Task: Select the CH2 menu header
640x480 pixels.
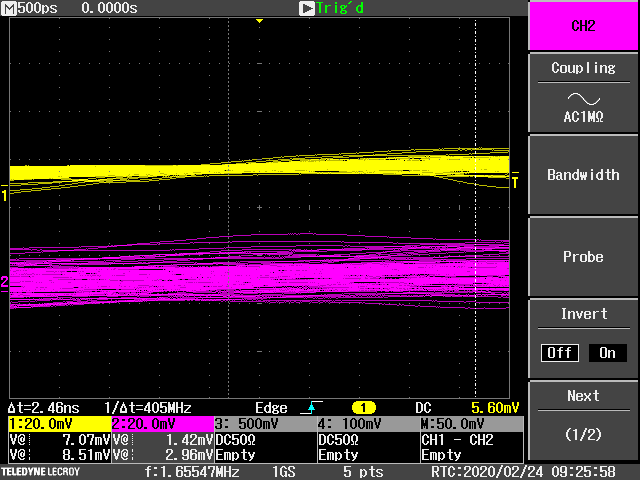Action: coord(583,26)
